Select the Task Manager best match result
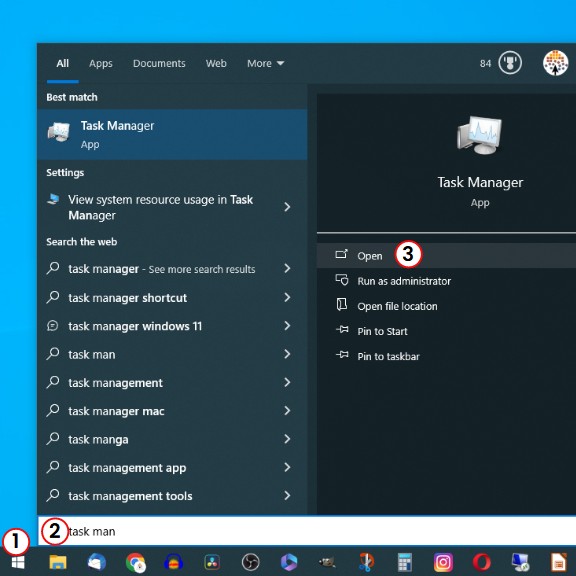This screenshot has height=576, width=576. point(172,134)
